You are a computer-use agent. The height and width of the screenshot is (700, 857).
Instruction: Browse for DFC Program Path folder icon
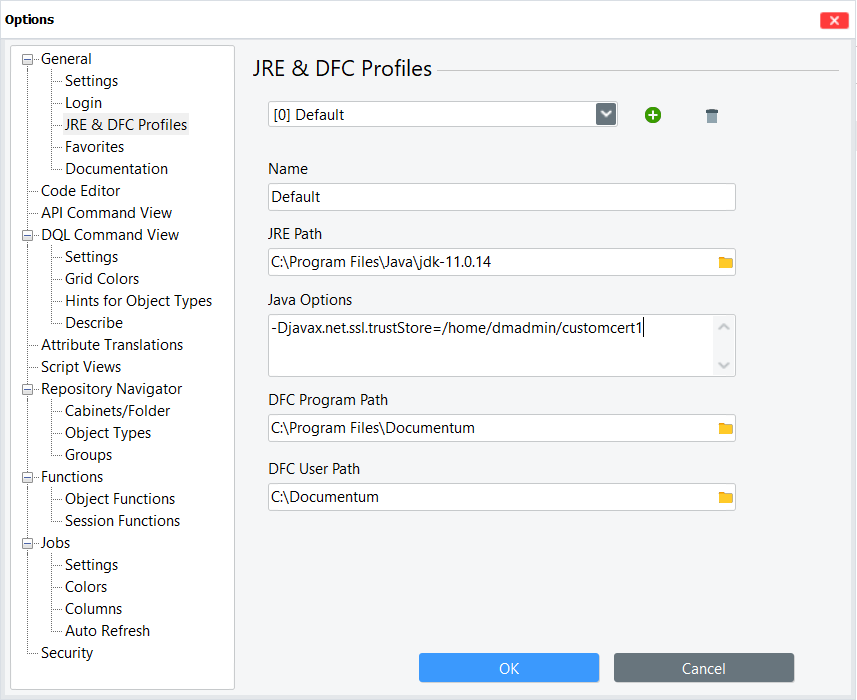[x=726, y=429]
